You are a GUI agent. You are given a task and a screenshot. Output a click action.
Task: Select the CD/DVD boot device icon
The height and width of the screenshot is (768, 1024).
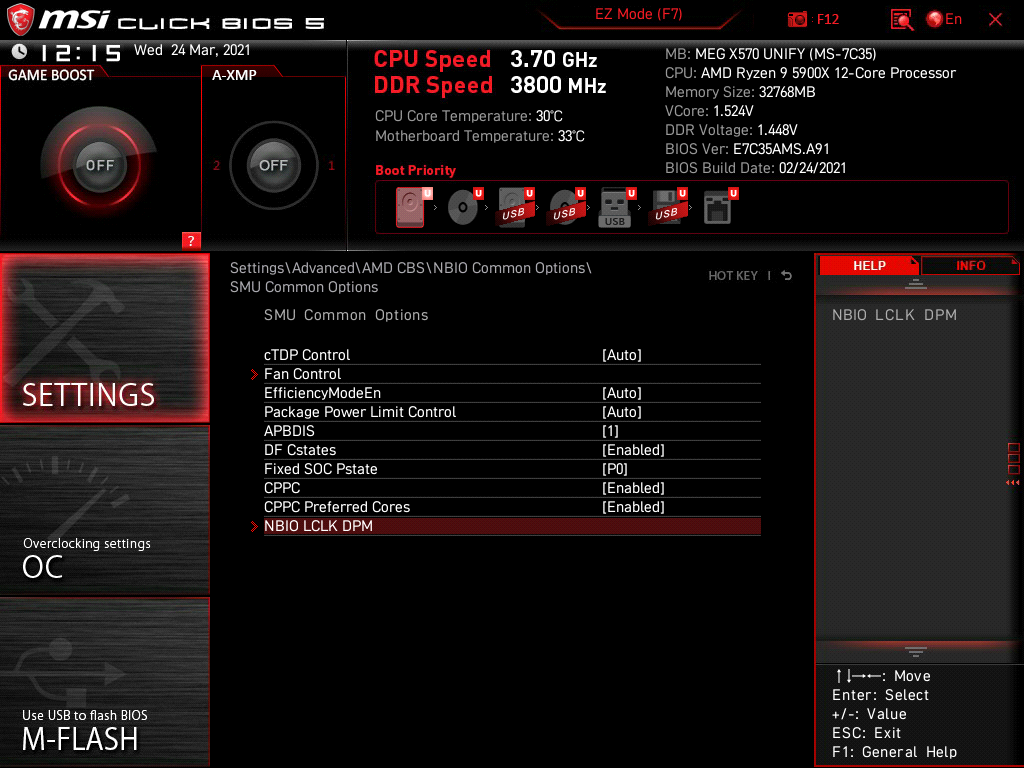pos(465,207)
